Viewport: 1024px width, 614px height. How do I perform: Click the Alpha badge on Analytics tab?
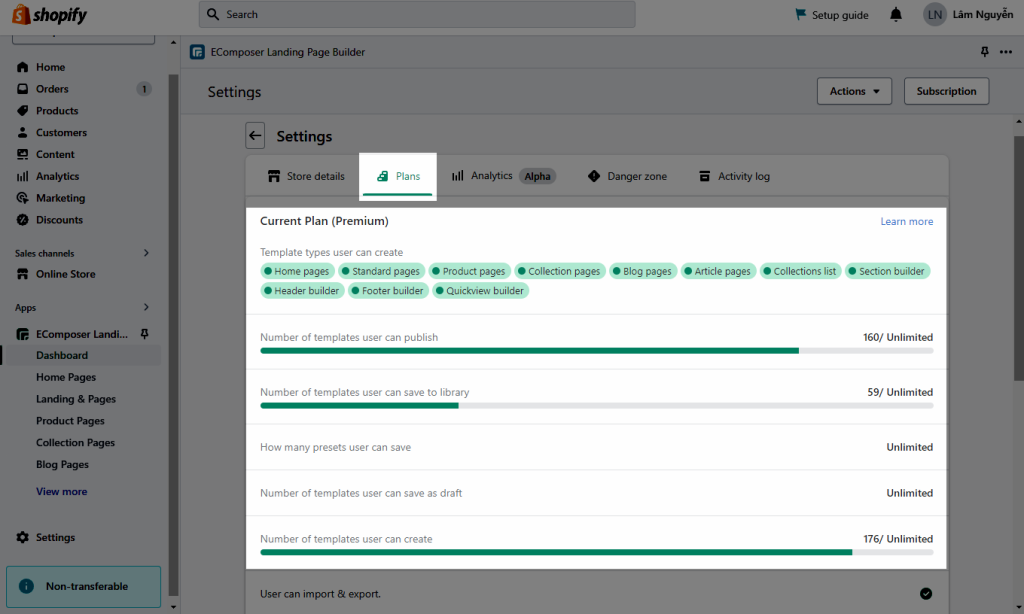(537, 176)
